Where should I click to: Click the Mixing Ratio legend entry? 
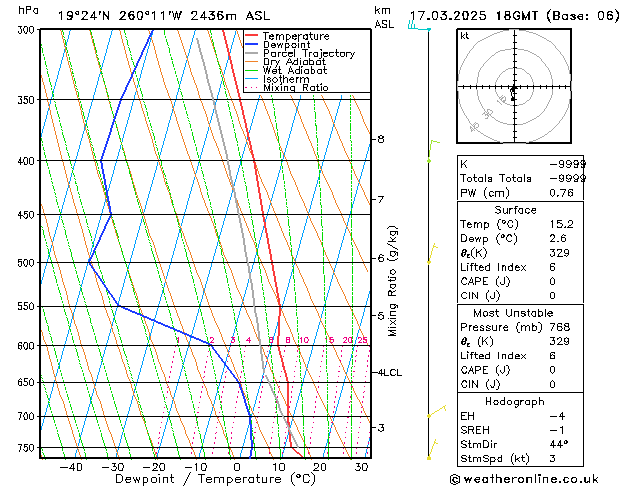[x=296, y=87]
